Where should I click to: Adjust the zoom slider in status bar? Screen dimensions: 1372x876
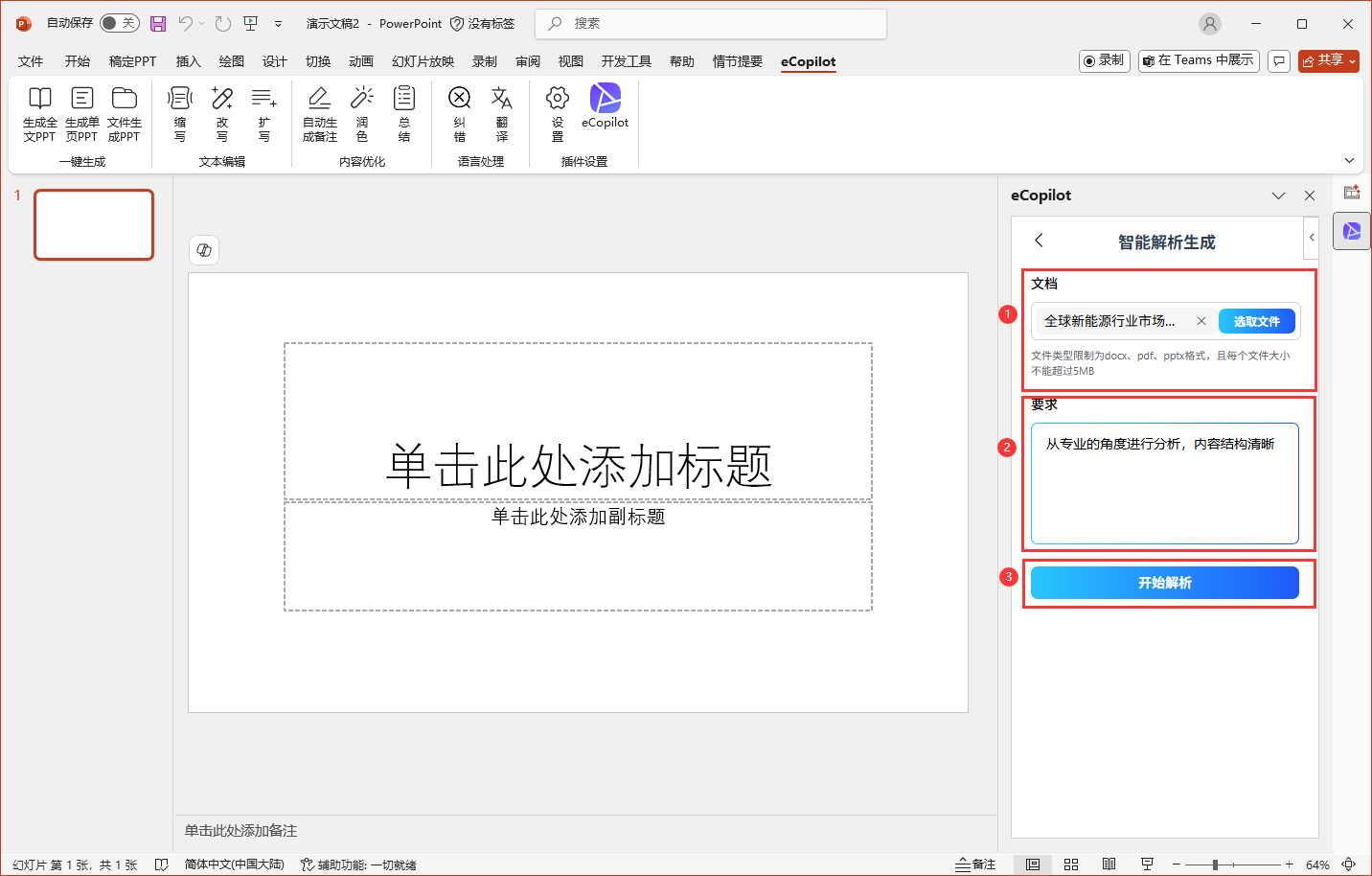tap(1215, 864)
